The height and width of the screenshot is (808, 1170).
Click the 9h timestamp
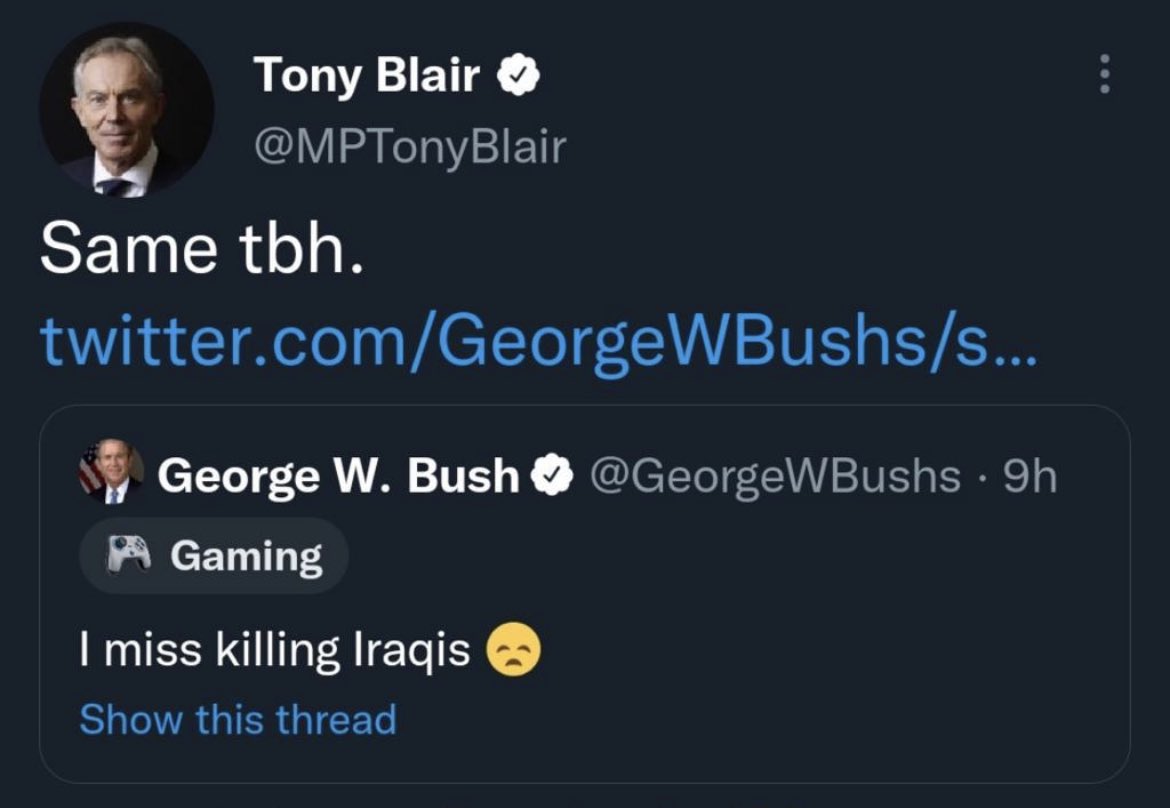click(1030, 476)
